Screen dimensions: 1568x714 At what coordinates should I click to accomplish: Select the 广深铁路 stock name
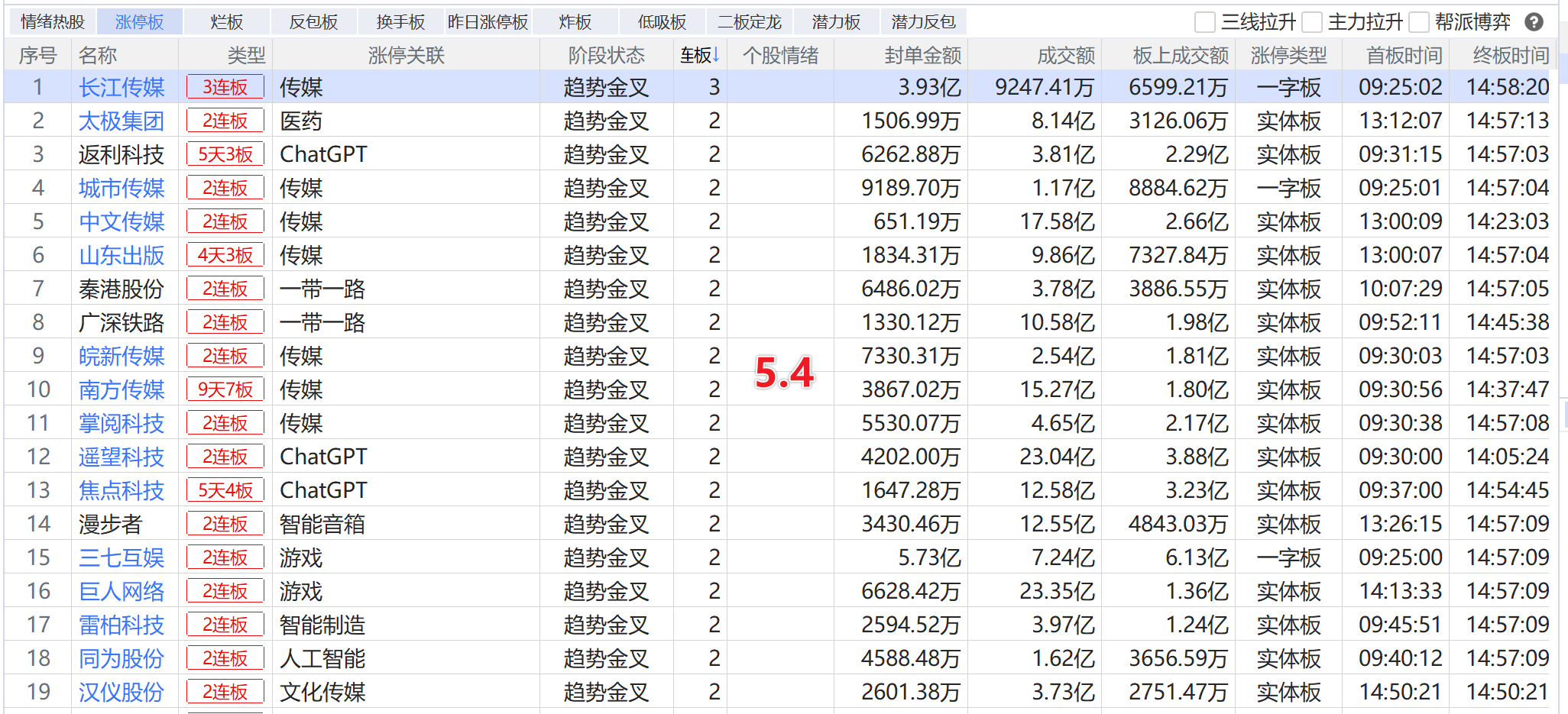click(121, 322)
